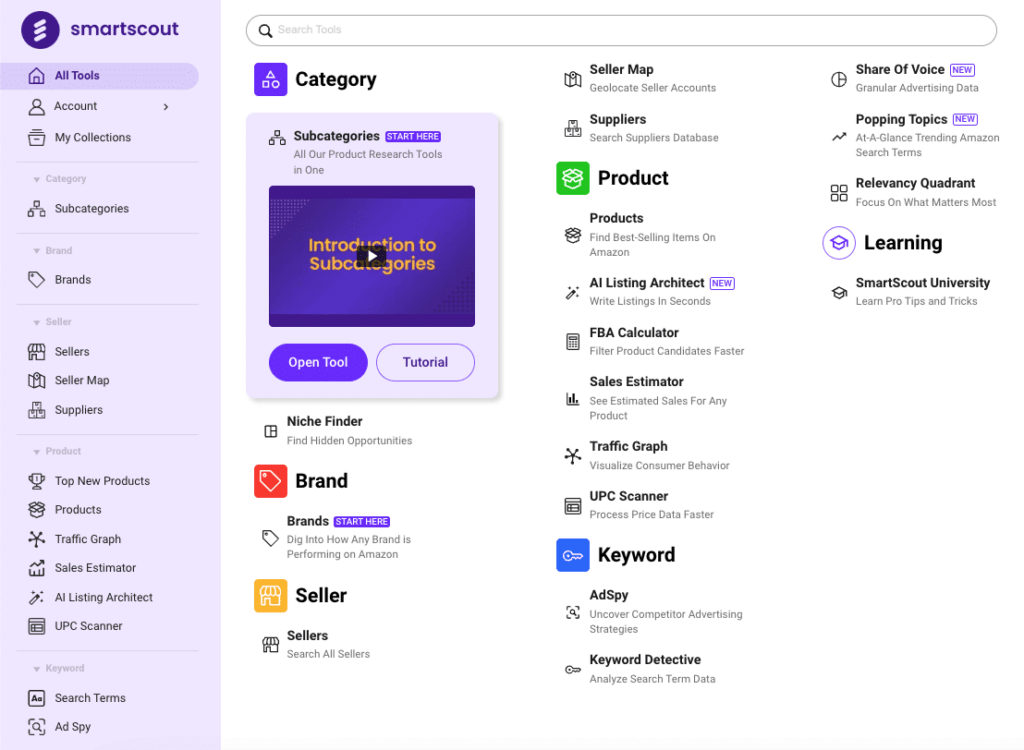This screenshot has width=1024, height=750.
Task: Click the sidebar Traffic Graph icon
Action: [37, 539]
